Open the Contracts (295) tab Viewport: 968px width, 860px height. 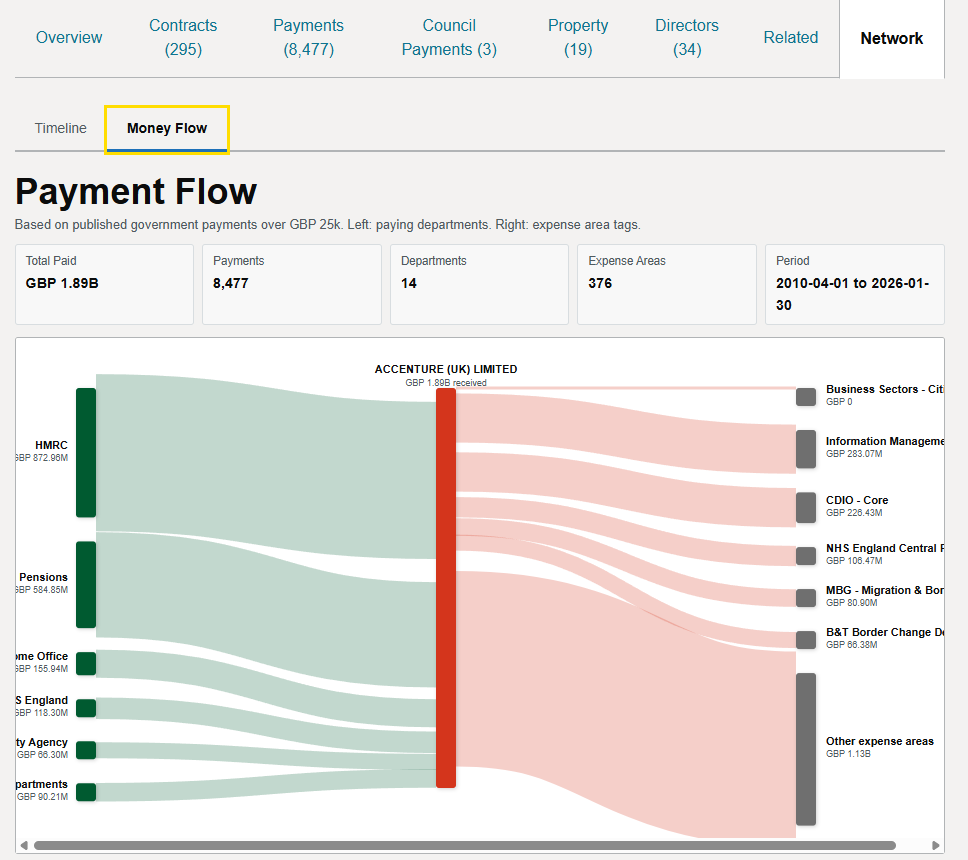click(183, 38)
